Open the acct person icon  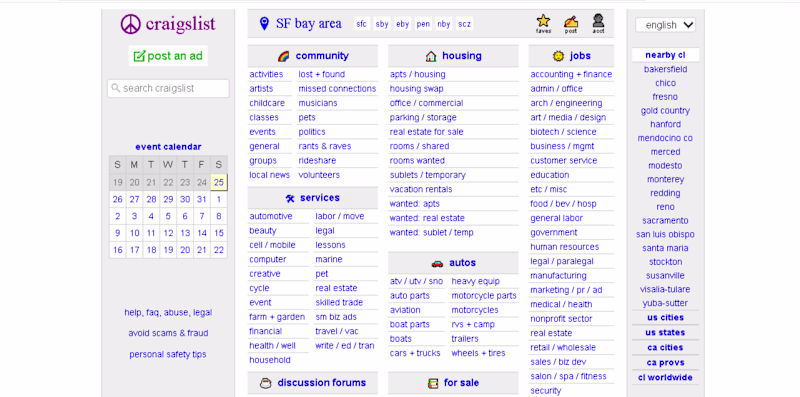tap(598, 21)
